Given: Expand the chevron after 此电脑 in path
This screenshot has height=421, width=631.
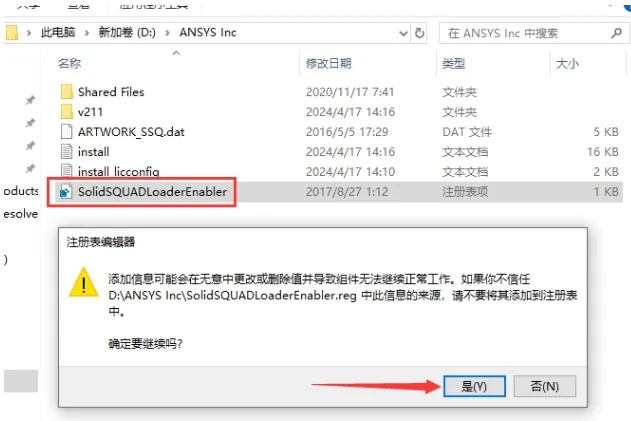Looking at the screenshot, I should pos(87,33).
